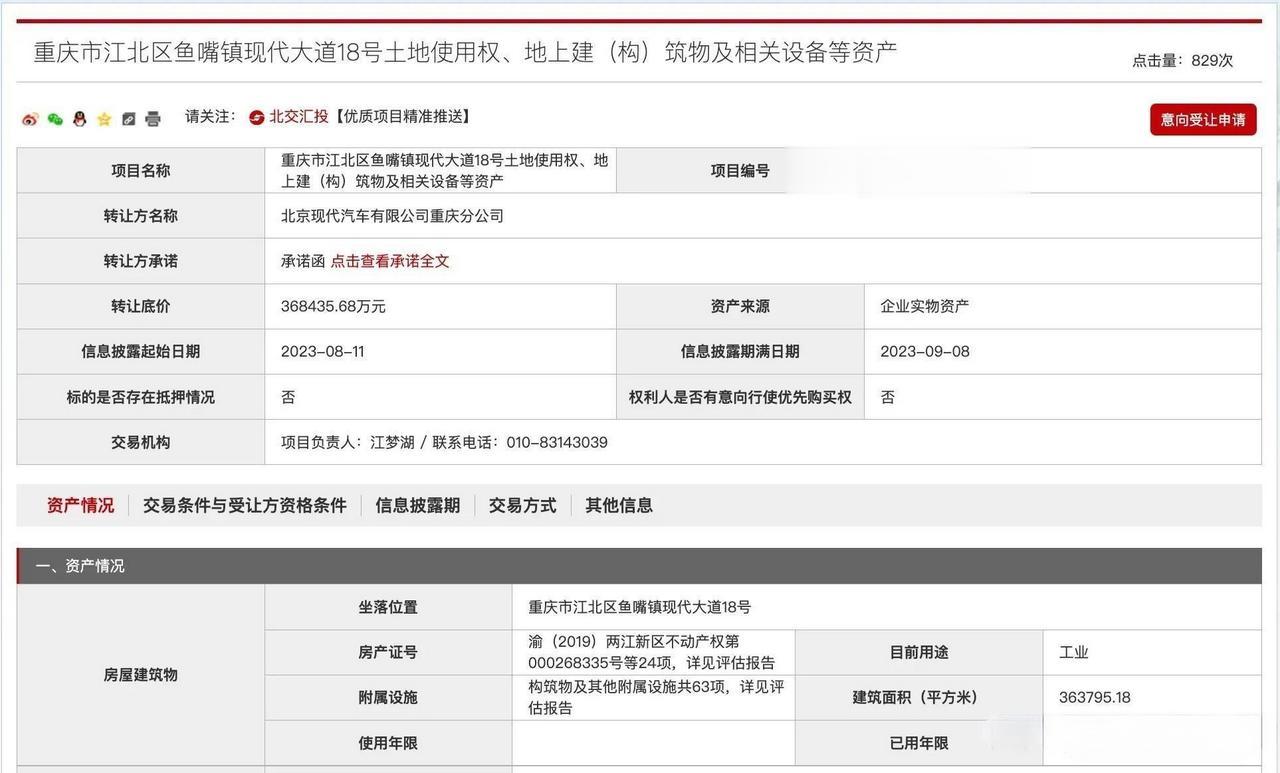Share the listing via WeChat icon
This screenshot has width=1280, height=773.
(55, 119)
